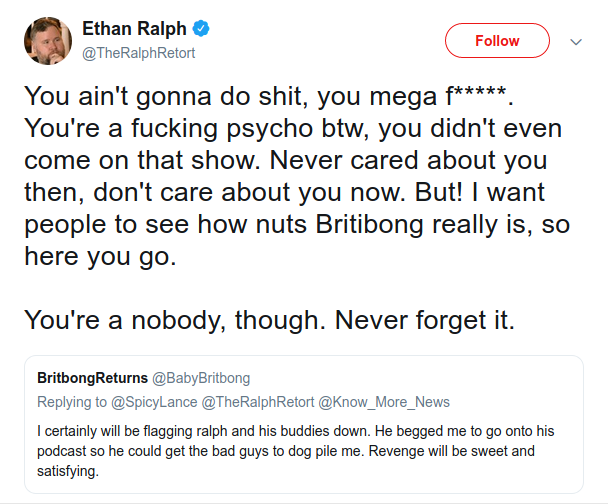Click the 'Replying to' label in quoted tweet
The image size is (608, 504).
pyautogui.click(x=72, y=402)
